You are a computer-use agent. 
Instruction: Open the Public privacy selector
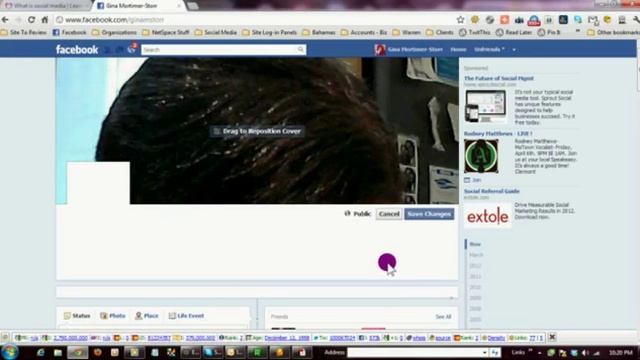click(x=358, y=213)
